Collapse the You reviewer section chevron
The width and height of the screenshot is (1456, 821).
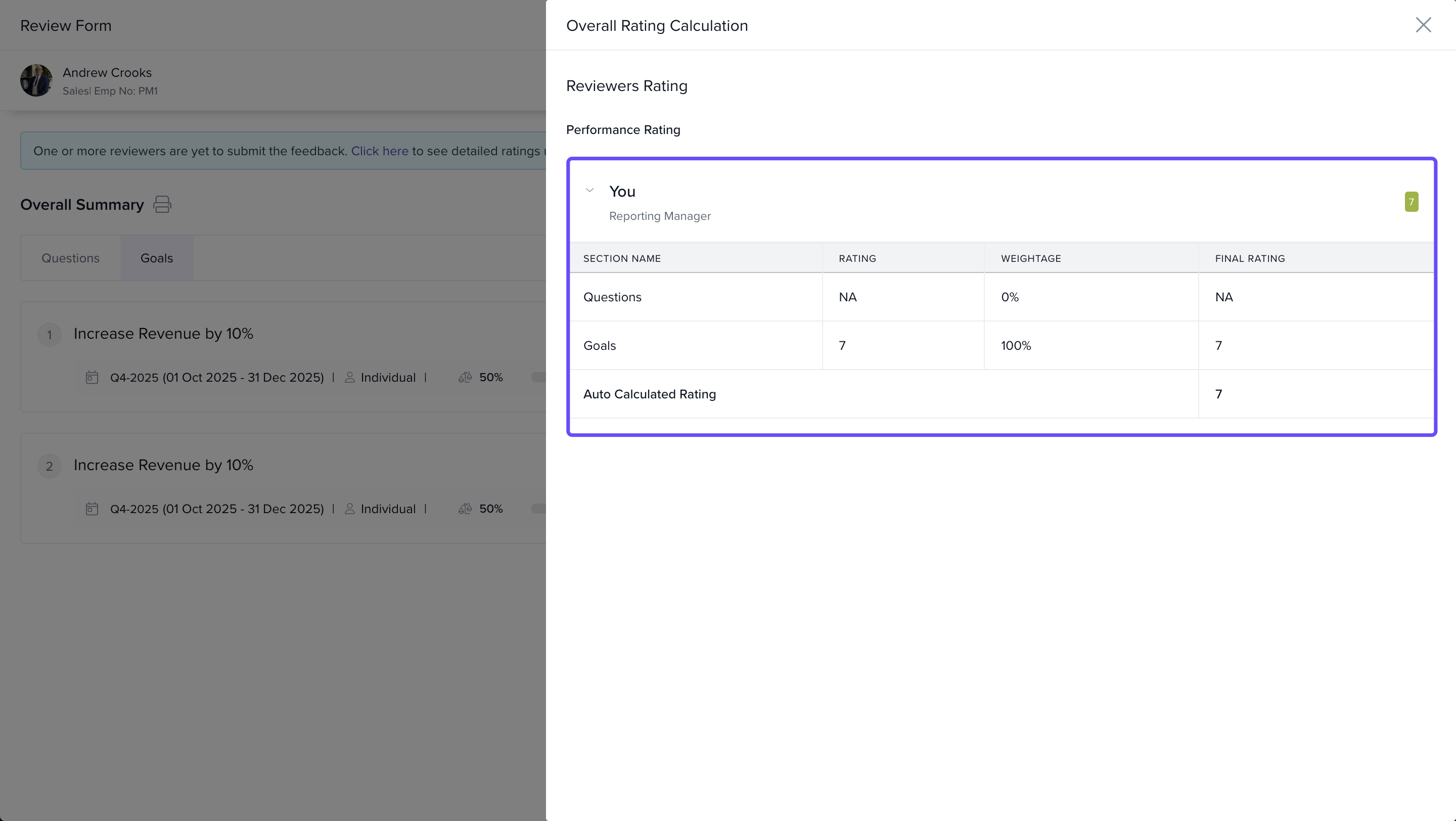pyautogui.click(x=589, y=191)
